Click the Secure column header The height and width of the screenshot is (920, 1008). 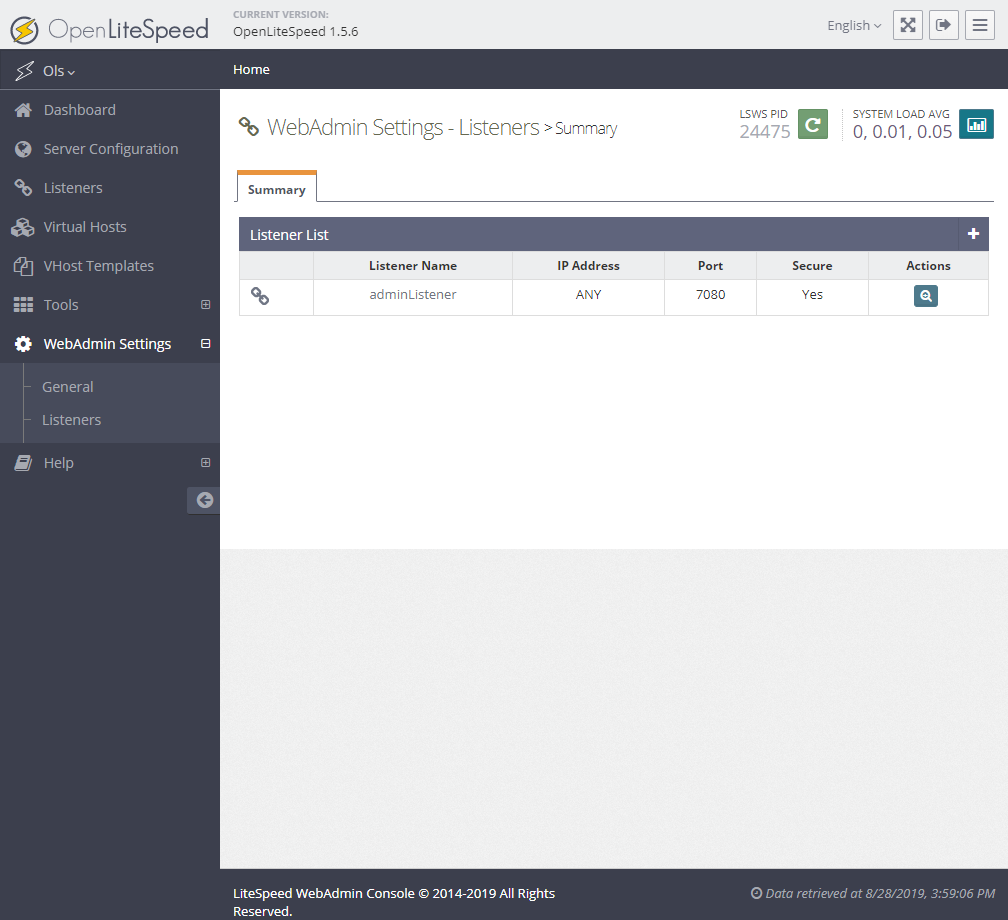pyautogui.click(x=812, y=266)
